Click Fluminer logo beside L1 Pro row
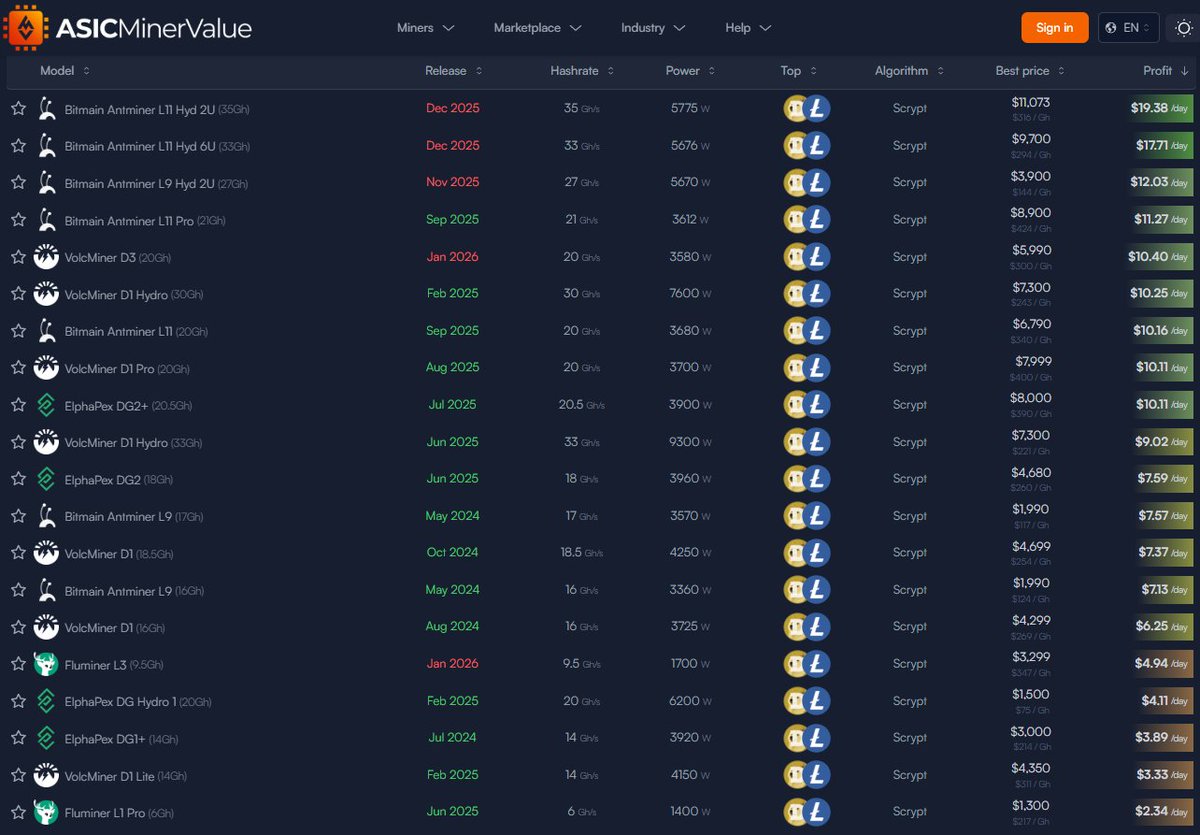 [46, 812]
